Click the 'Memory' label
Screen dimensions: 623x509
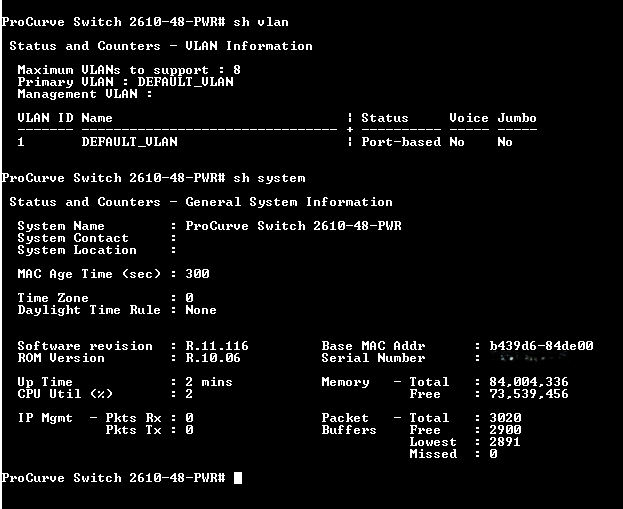(x=345, y=382)
